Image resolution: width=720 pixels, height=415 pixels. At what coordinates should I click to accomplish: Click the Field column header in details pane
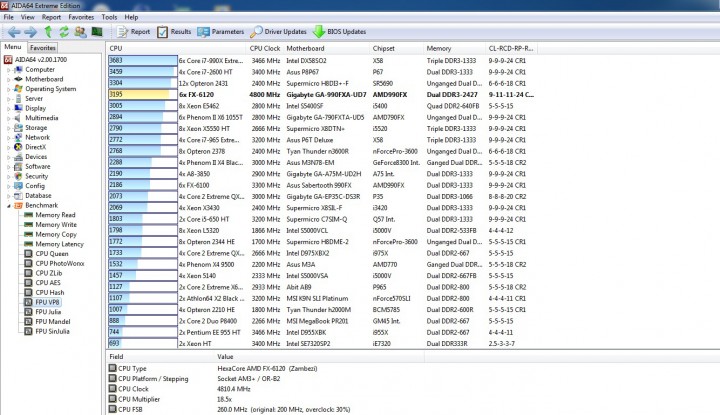click(x=161, y=357)
